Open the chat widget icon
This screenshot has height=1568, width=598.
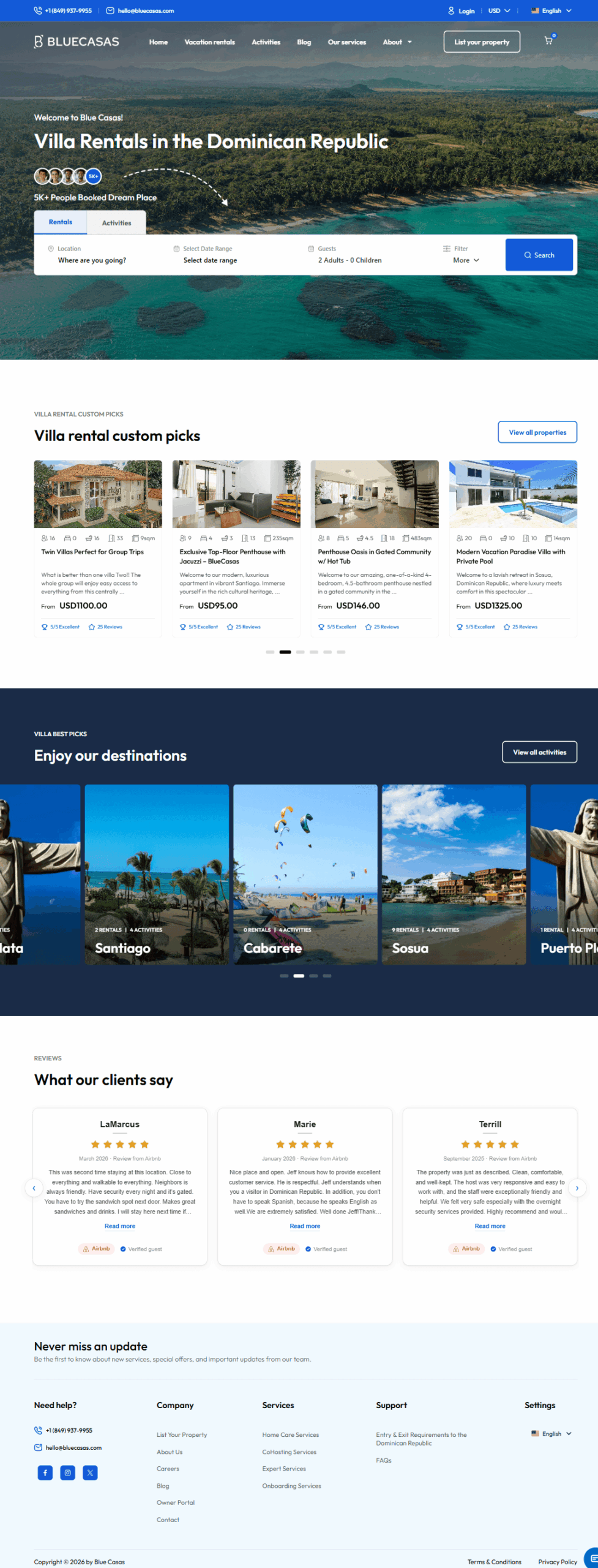click(592, 1558)
